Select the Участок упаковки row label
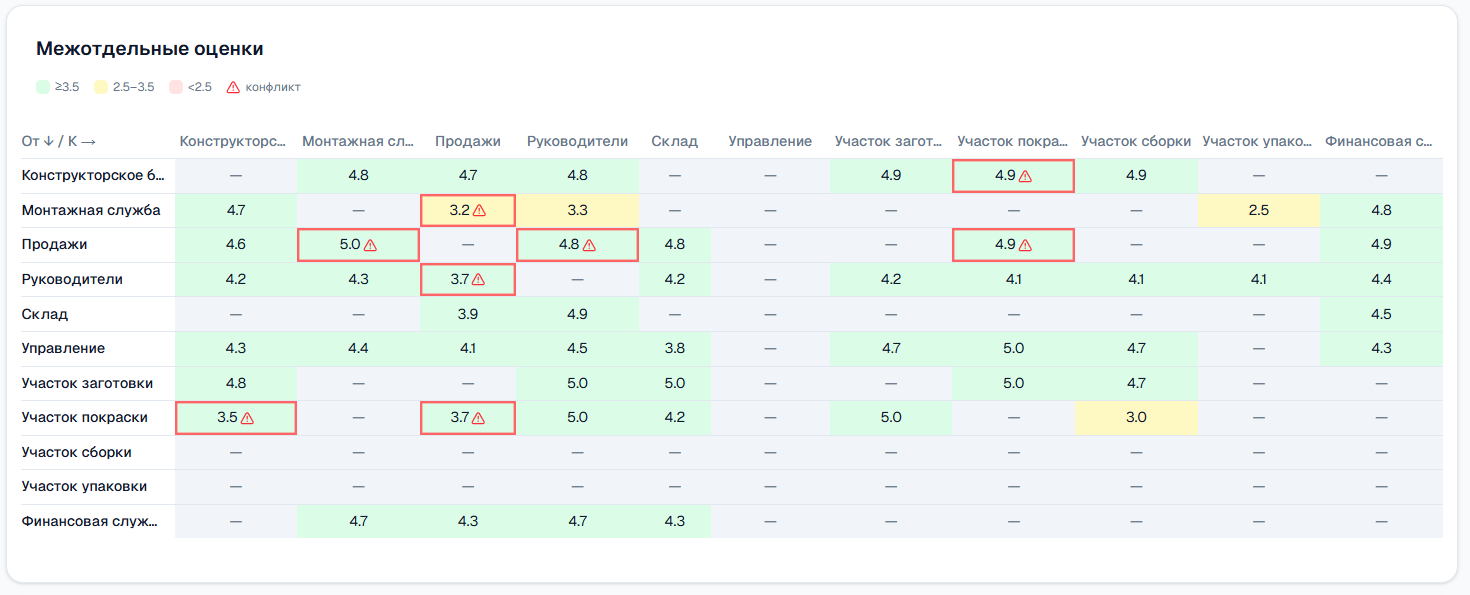1470x595 pixels. [84, 487]
